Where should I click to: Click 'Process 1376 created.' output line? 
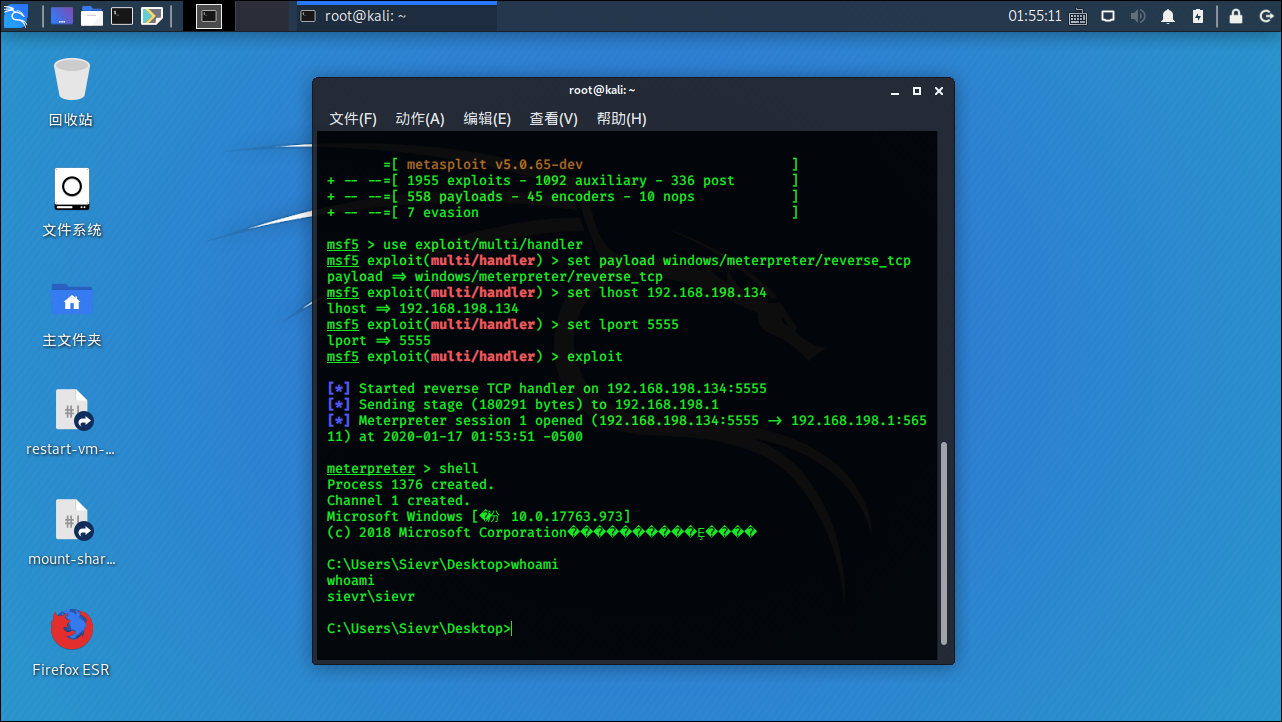click(411, 485)
